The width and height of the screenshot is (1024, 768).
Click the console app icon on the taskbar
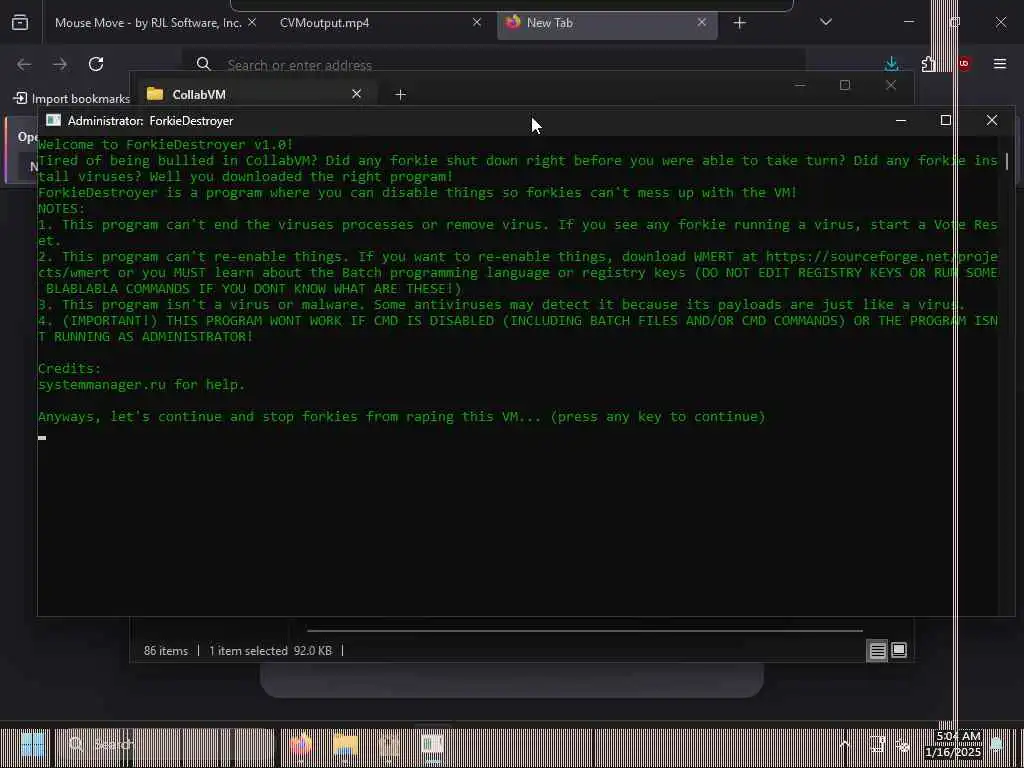(432, 744)
